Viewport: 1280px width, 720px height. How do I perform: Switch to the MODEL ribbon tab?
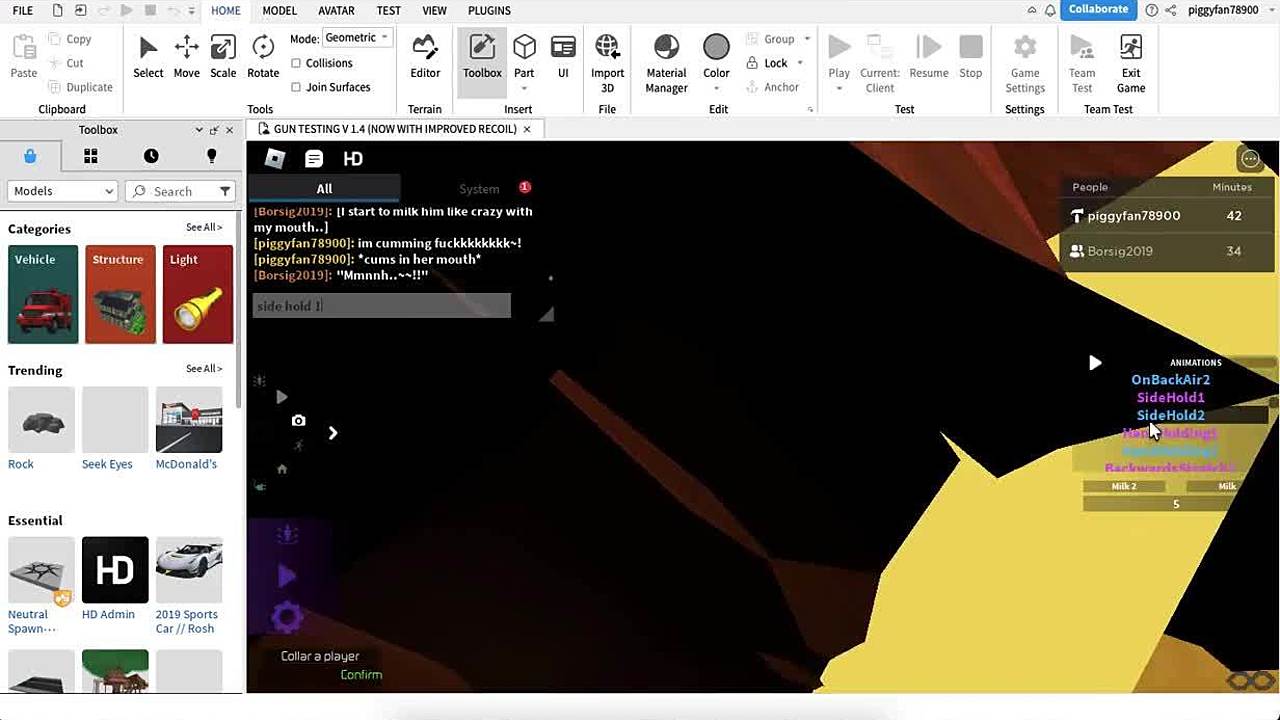(x=279, y=10)
